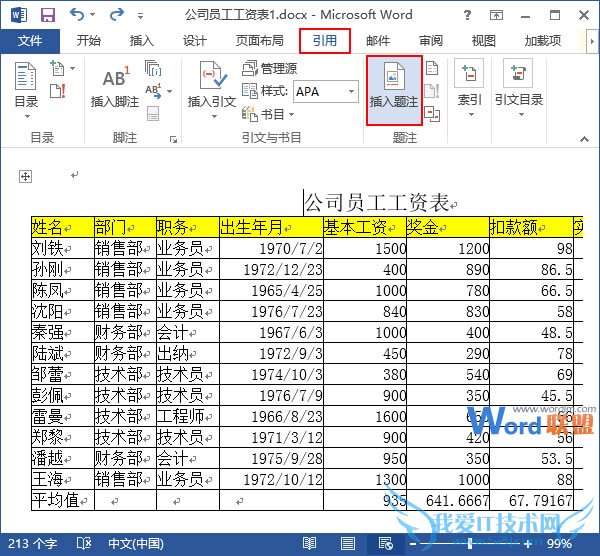Switch to the 插入 tab
The image size is (600, 556).
pos(142,41)
